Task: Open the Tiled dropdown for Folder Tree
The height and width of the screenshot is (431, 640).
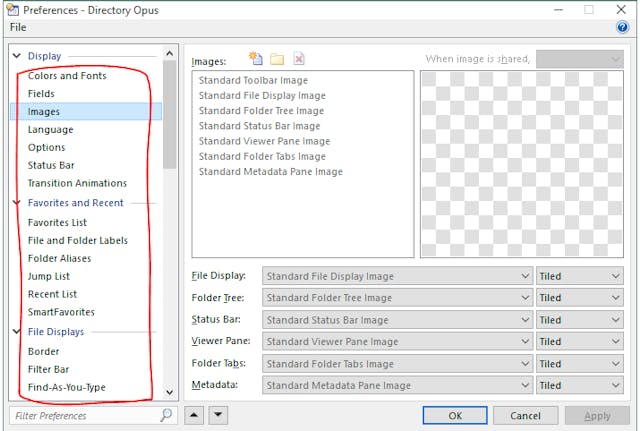Action: point(580,298)
